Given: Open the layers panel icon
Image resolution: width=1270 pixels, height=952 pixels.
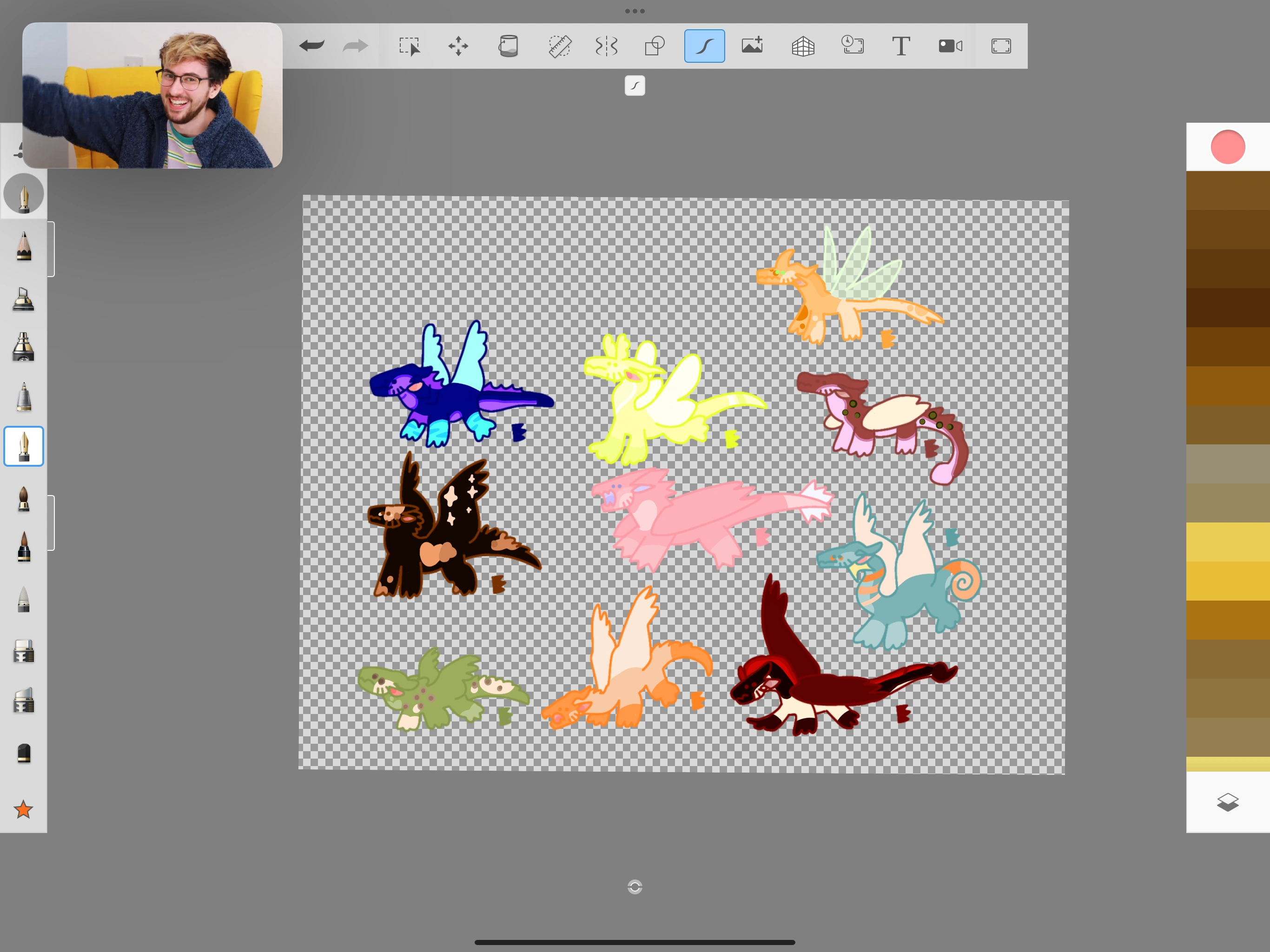Looking at the screenshot, I should click(1228, 801).
